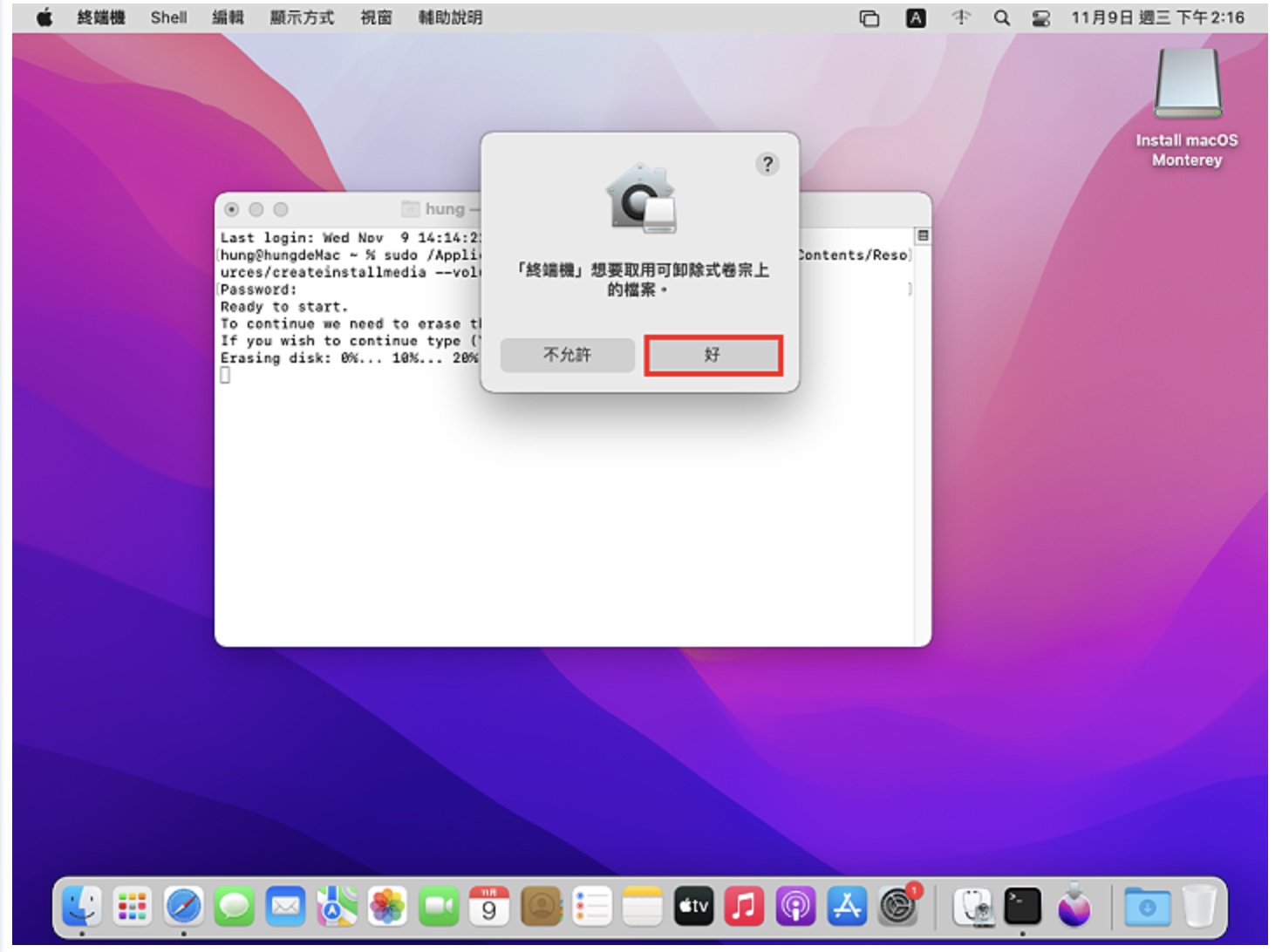Open the Shell menu
Viewport: 1282px width, 952px height.
[x=168, y=17]
